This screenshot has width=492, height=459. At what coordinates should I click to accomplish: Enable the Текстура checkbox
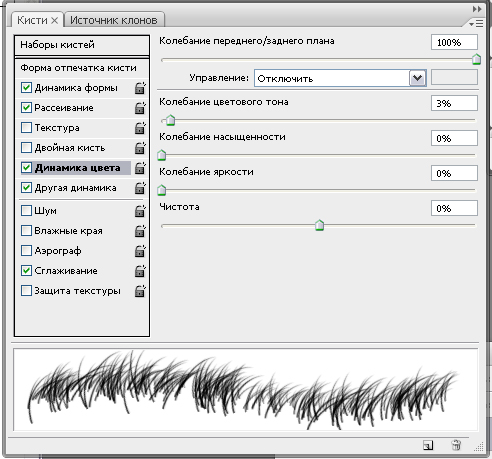pos(26,128)
